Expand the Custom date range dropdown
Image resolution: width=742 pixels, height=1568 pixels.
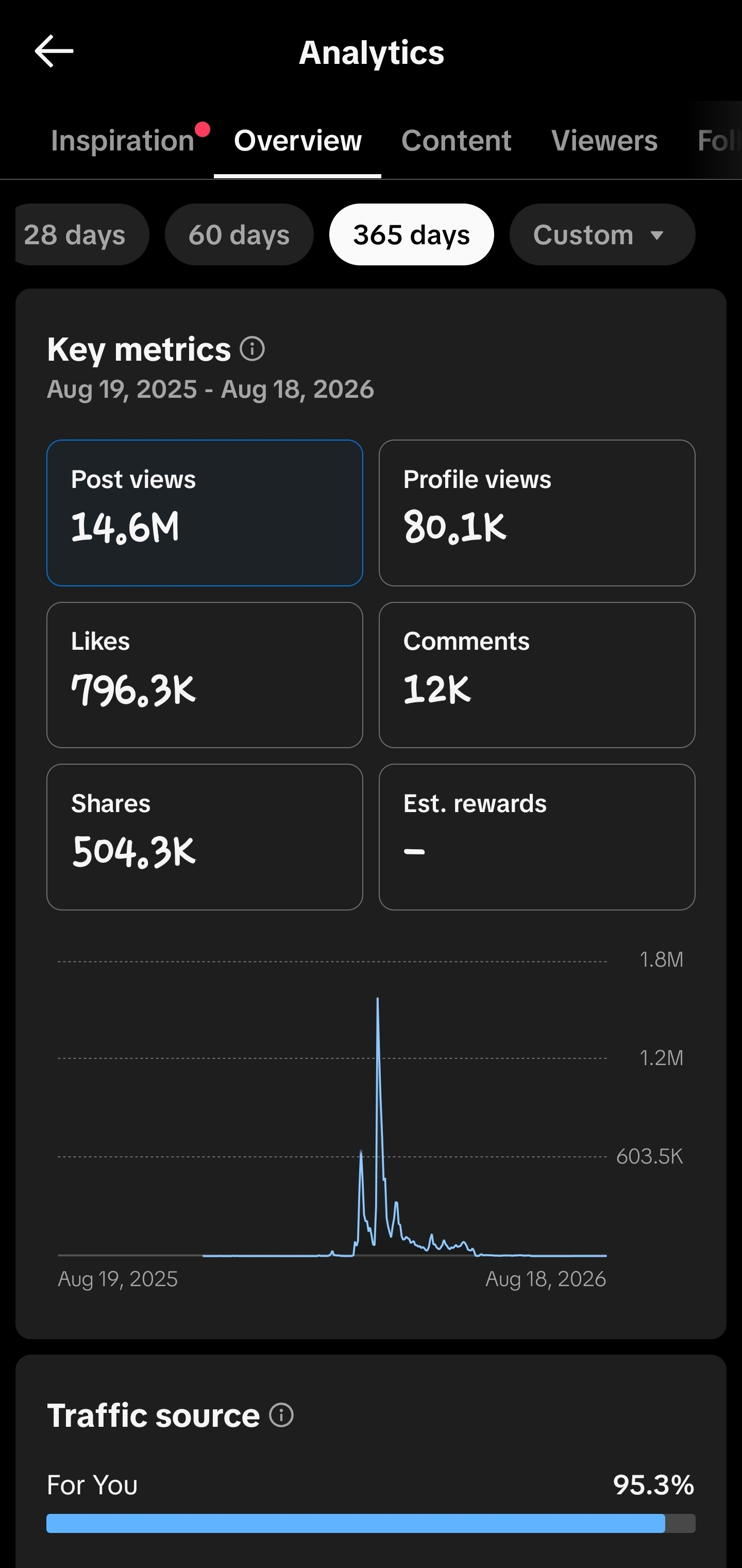tap(602, 234)
